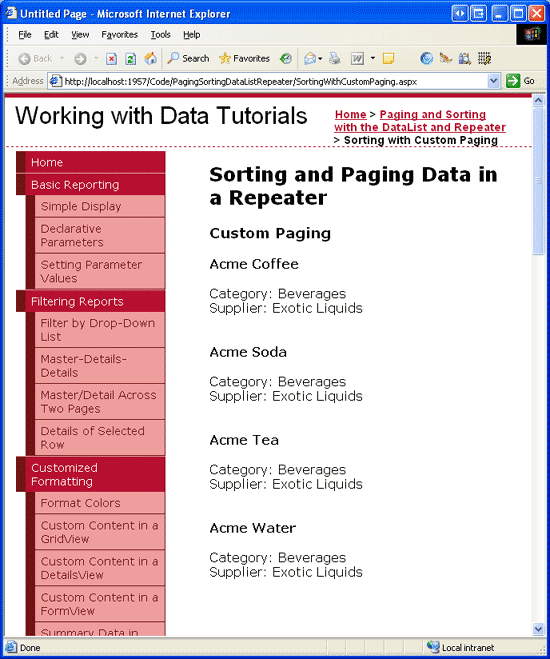Viewport: 550px width, 659px height.
Task: Open Details of Selected Row item
Action: pos(100,438)
